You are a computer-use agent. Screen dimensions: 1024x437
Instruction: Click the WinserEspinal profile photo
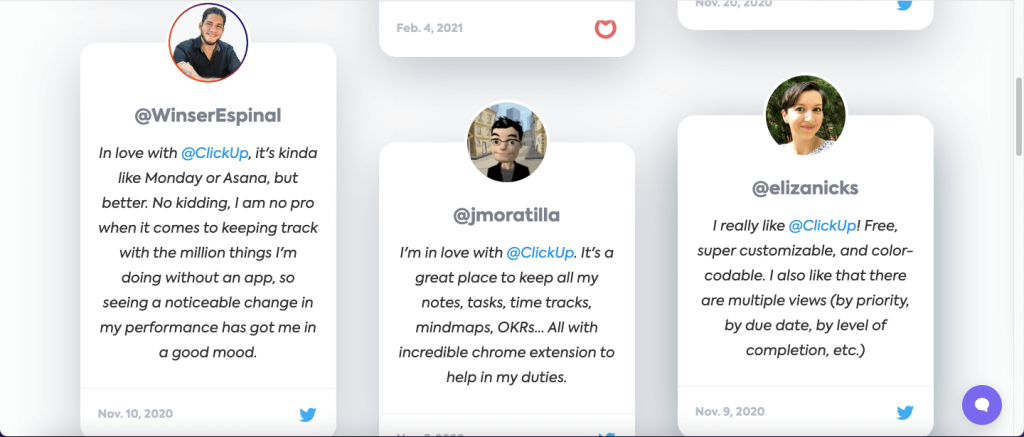tap(208, 42)
